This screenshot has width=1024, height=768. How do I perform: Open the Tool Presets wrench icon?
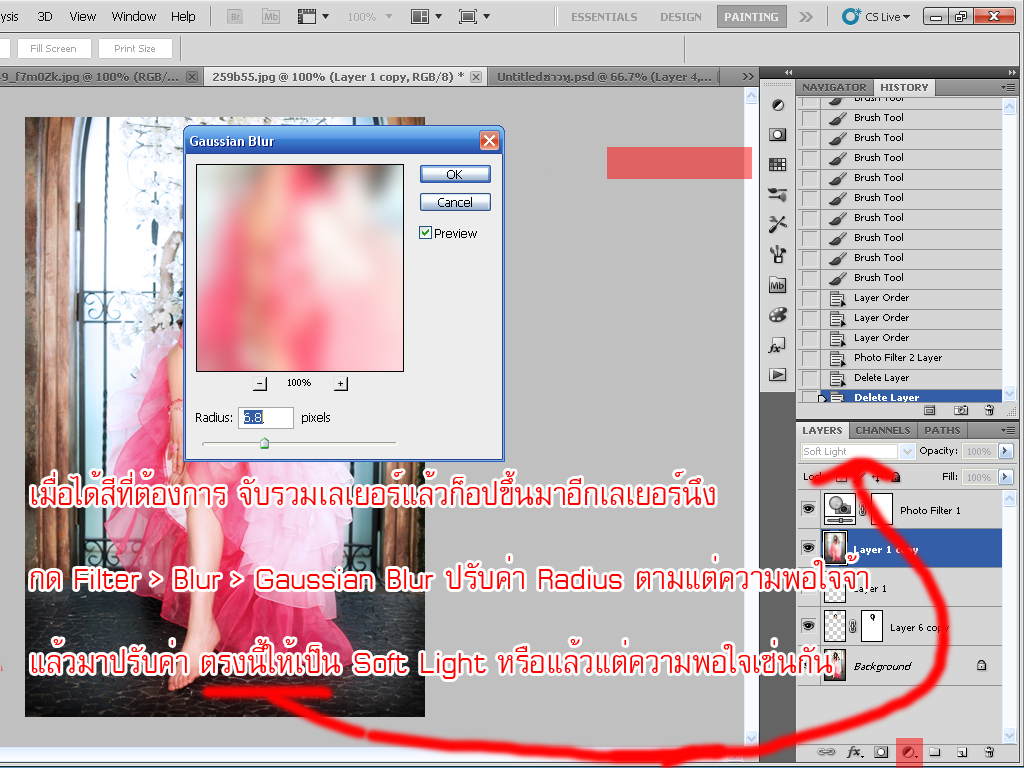(777, 224)
